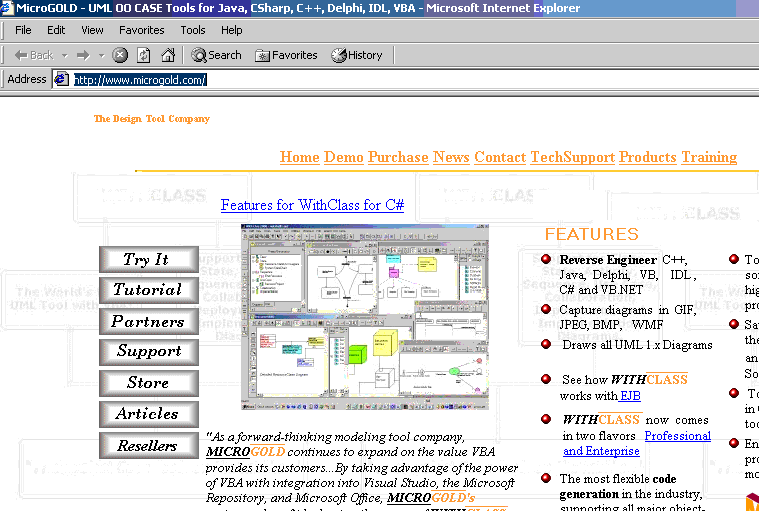Viewport: 759px width, 511px height.
Task: Open the Tools menu
Action: click(193, 30)
